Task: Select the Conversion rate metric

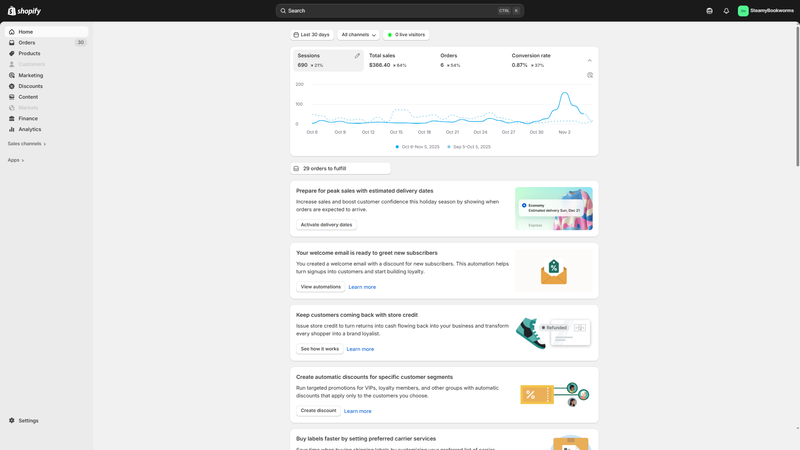Action: click(x=542, y=60)
